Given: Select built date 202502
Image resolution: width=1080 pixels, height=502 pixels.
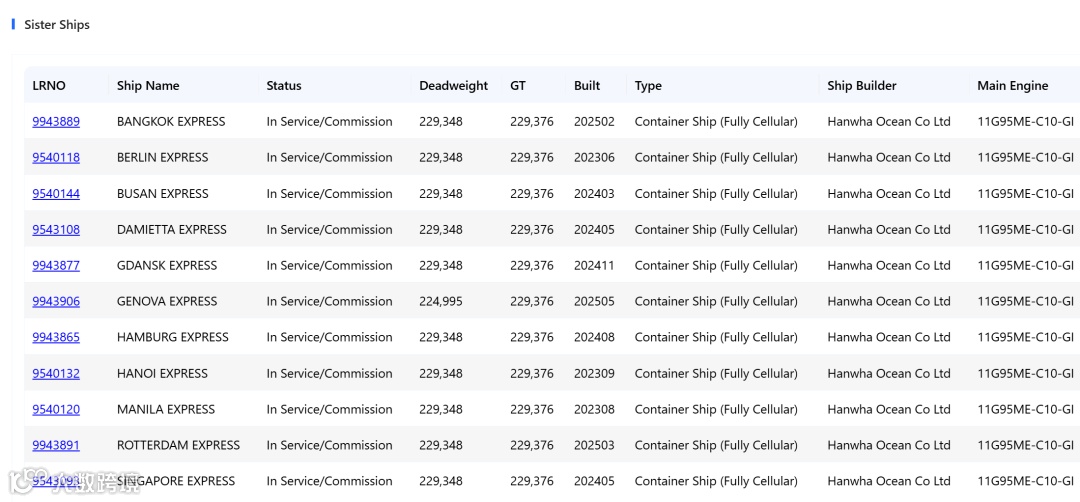Looking at the screenshot, I should coord(594,122).
